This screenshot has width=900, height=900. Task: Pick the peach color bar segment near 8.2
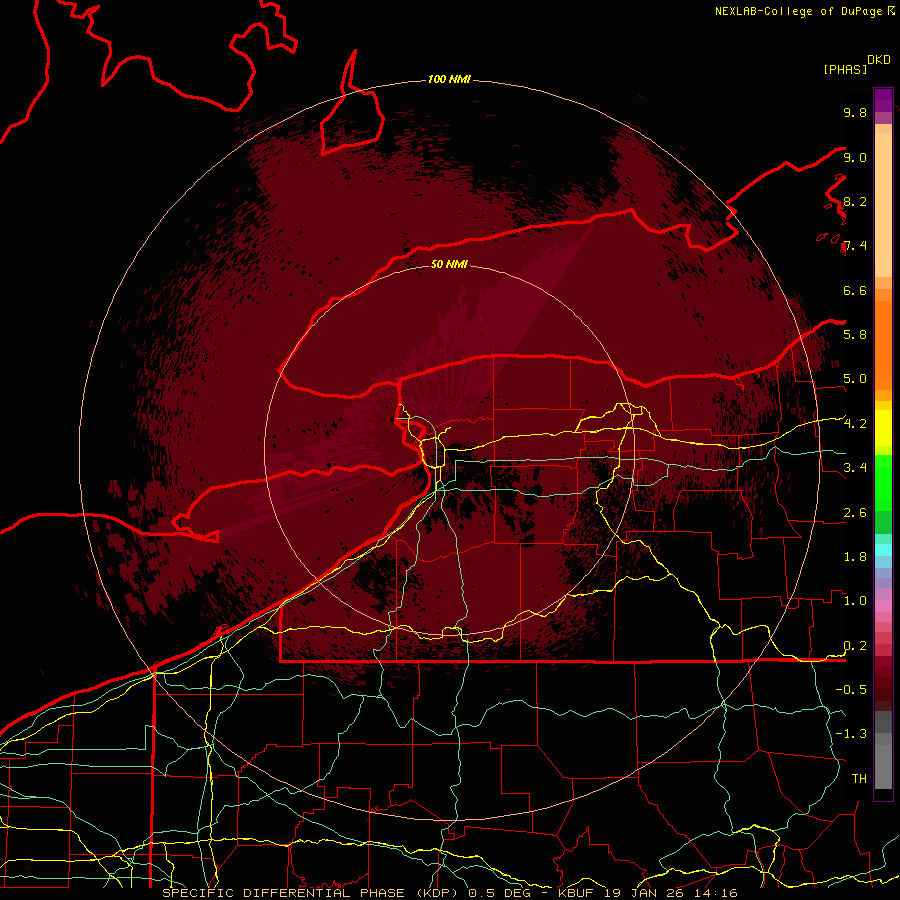tap(883, 207)
